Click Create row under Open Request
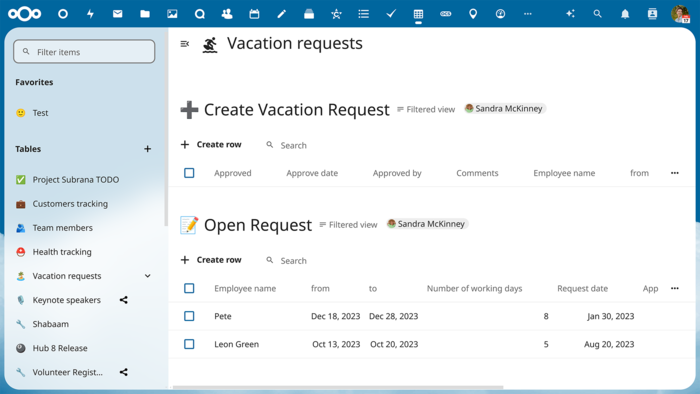700x394 pixels. pyautogui.click(x=211, y=260)
